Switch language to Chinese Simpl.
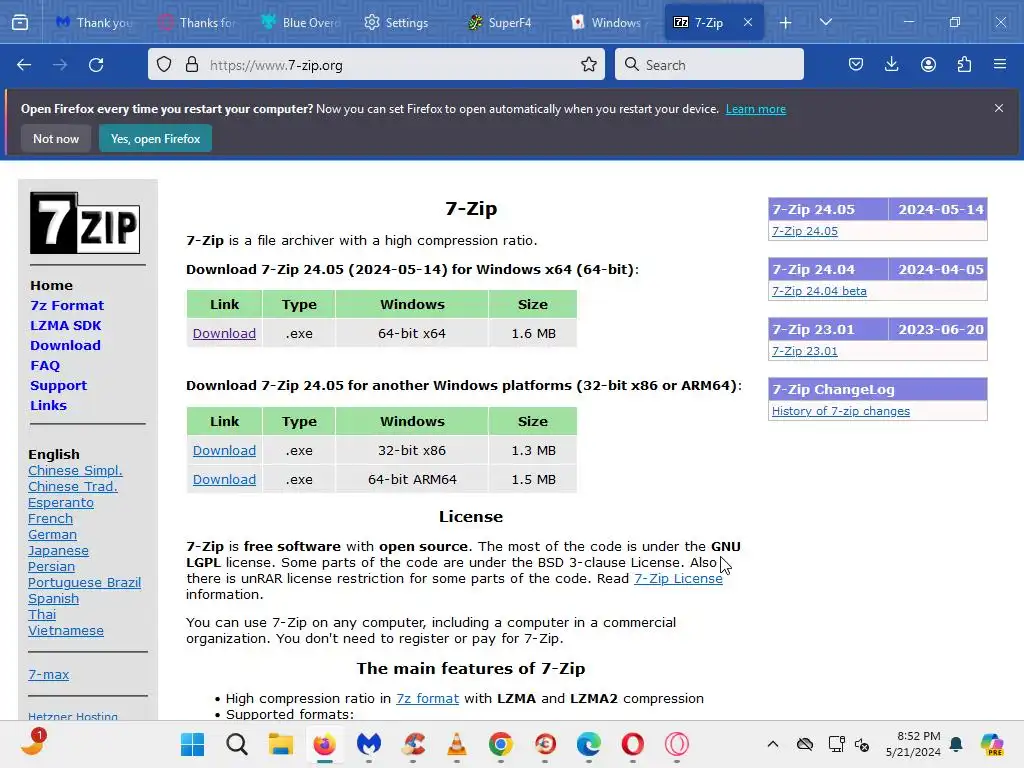Screen dimensions: 1024x768 click(x=75, y=470)
